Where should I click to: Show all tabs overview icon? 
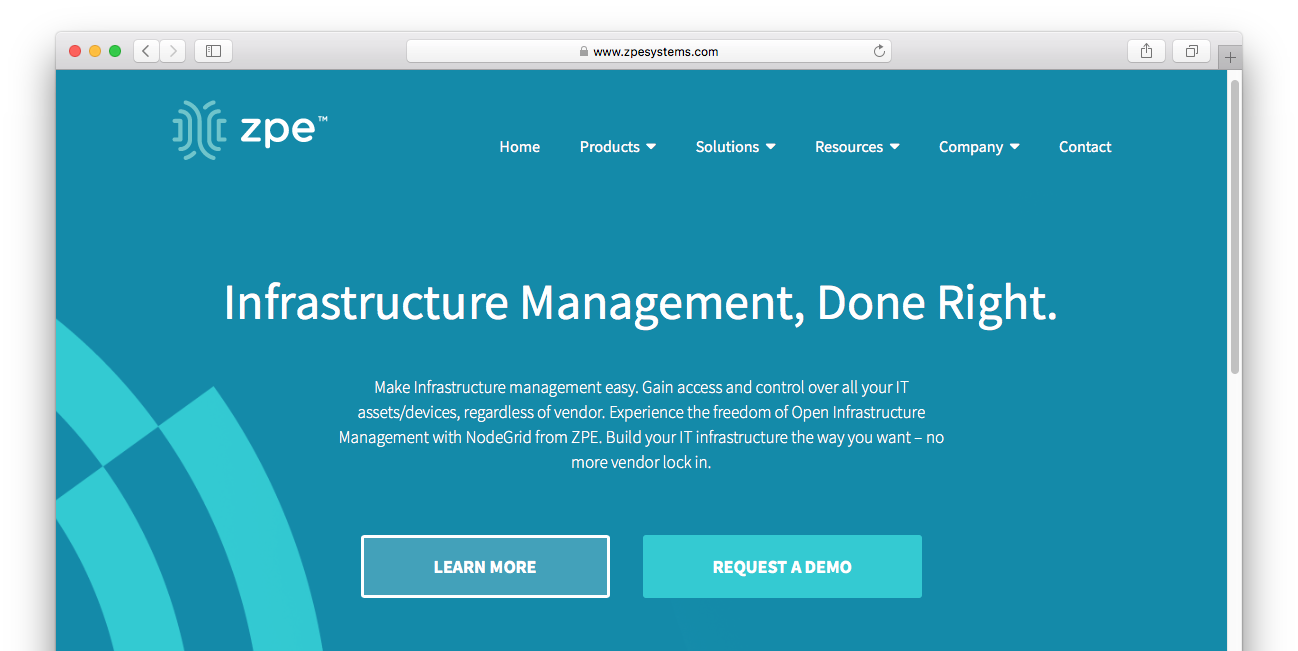click(1191, 51)
